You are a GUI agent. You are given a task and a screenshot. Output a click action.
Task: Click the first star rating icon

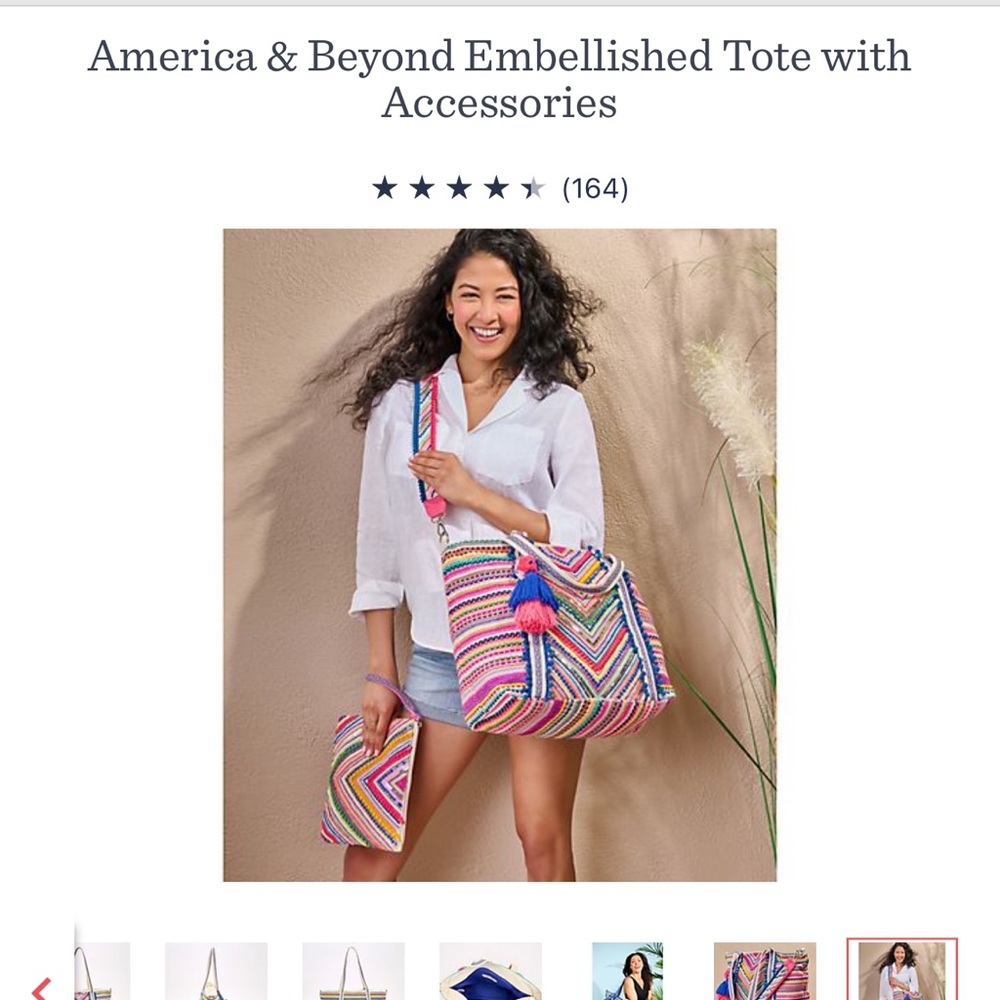click(x=386, y=186)
